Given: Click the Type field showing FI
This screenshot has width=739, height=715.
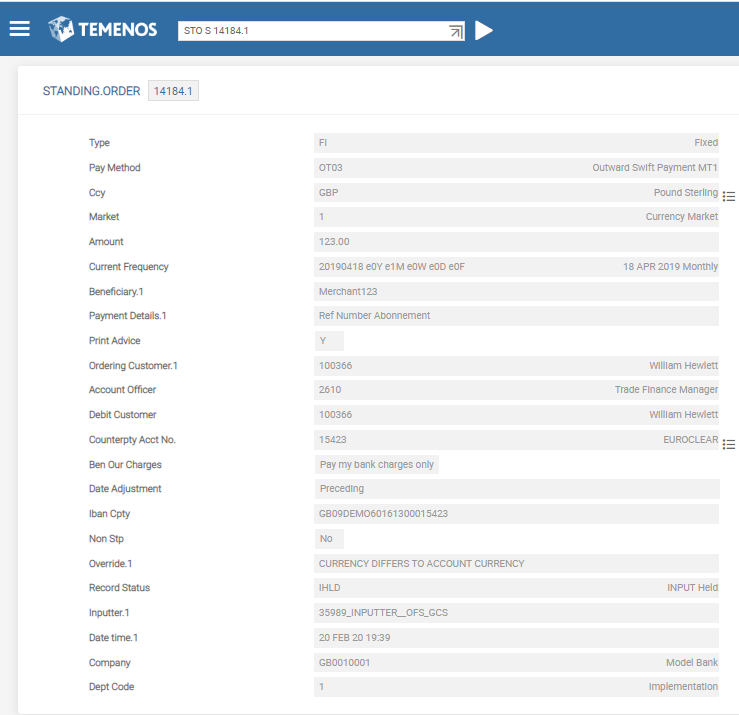Looking at the screenshot, I should click(516, 143).
